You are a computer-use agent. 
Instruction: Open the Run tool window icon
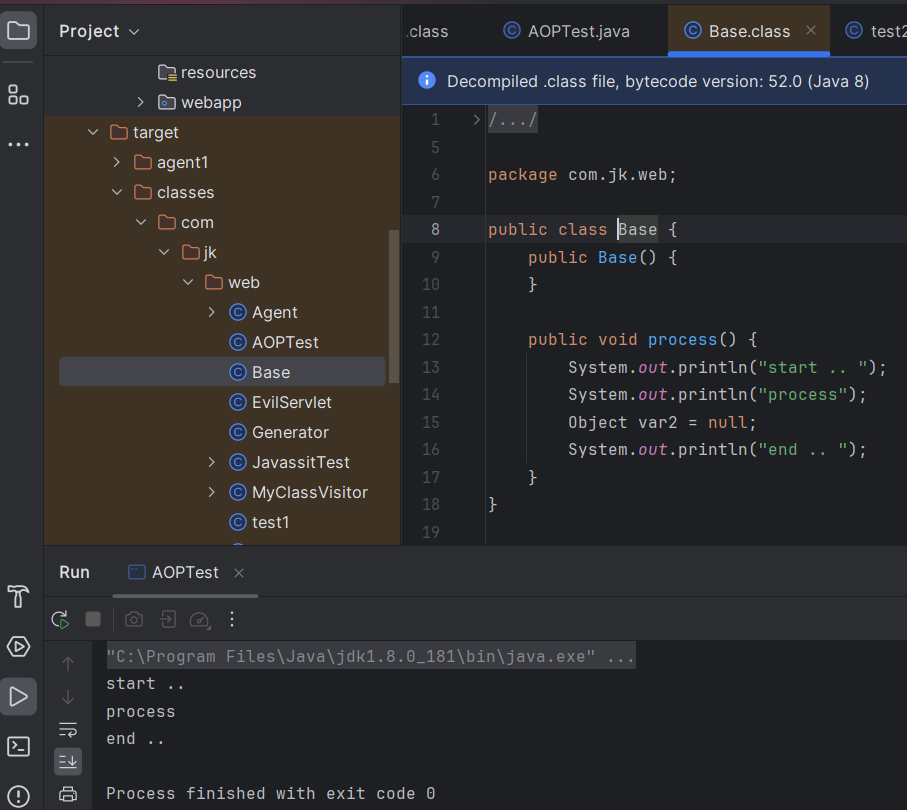tap(19, 697)
